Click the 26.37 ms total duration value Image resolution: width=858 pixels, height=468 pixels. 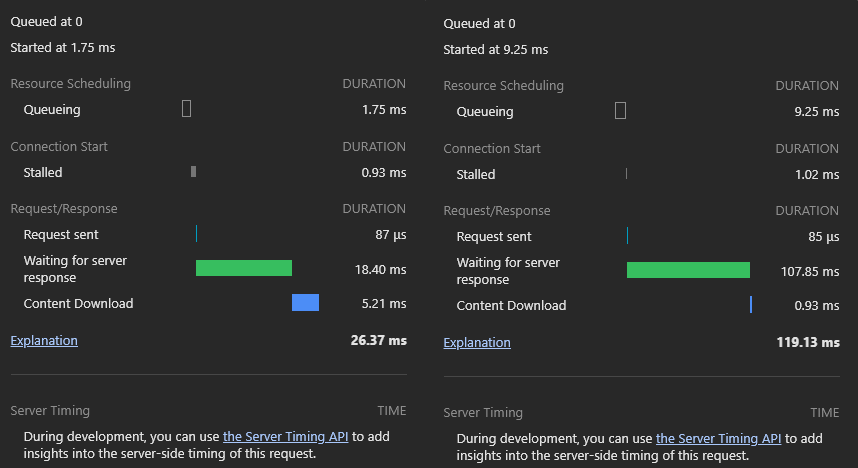(x=378, y=340)
